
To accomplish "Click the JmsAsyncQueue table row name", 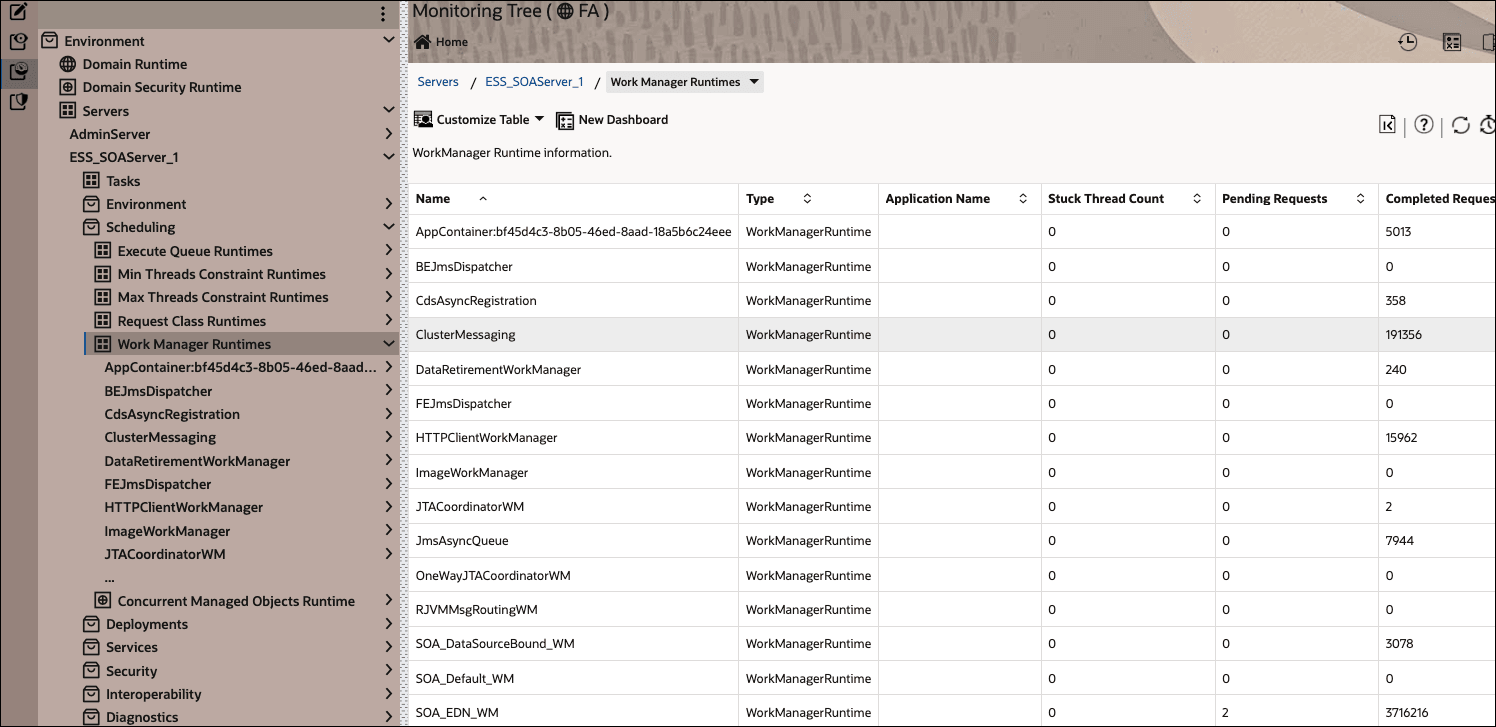I will [x=462, y=541].
